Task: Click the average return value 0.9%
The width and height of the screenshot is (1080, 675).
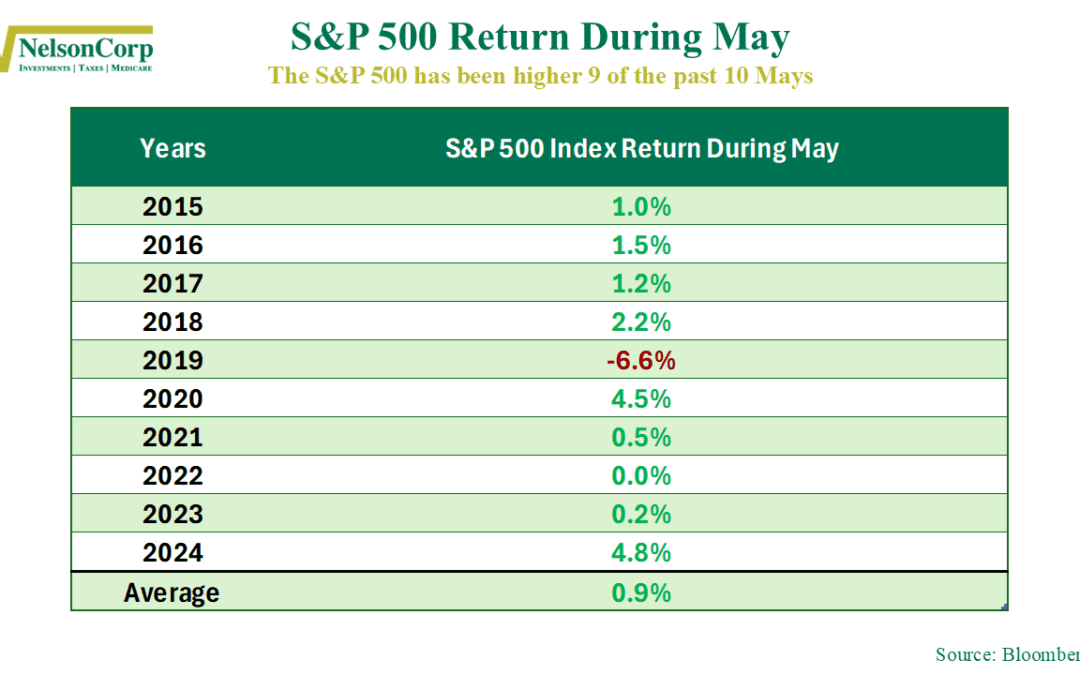Action: pos(641,592)
